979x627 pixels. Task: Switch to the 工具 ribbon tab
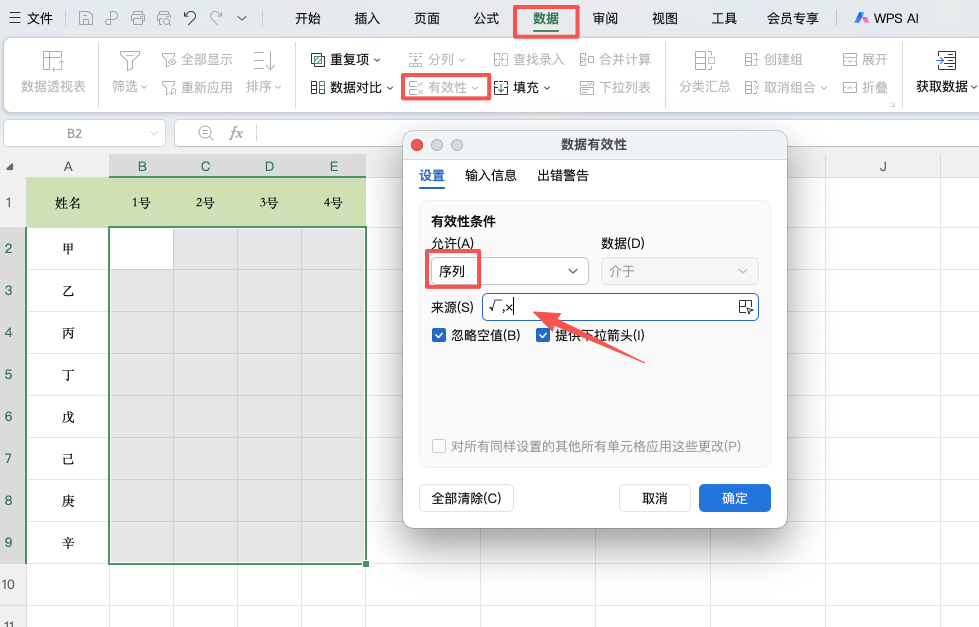(x=724, y=19)
